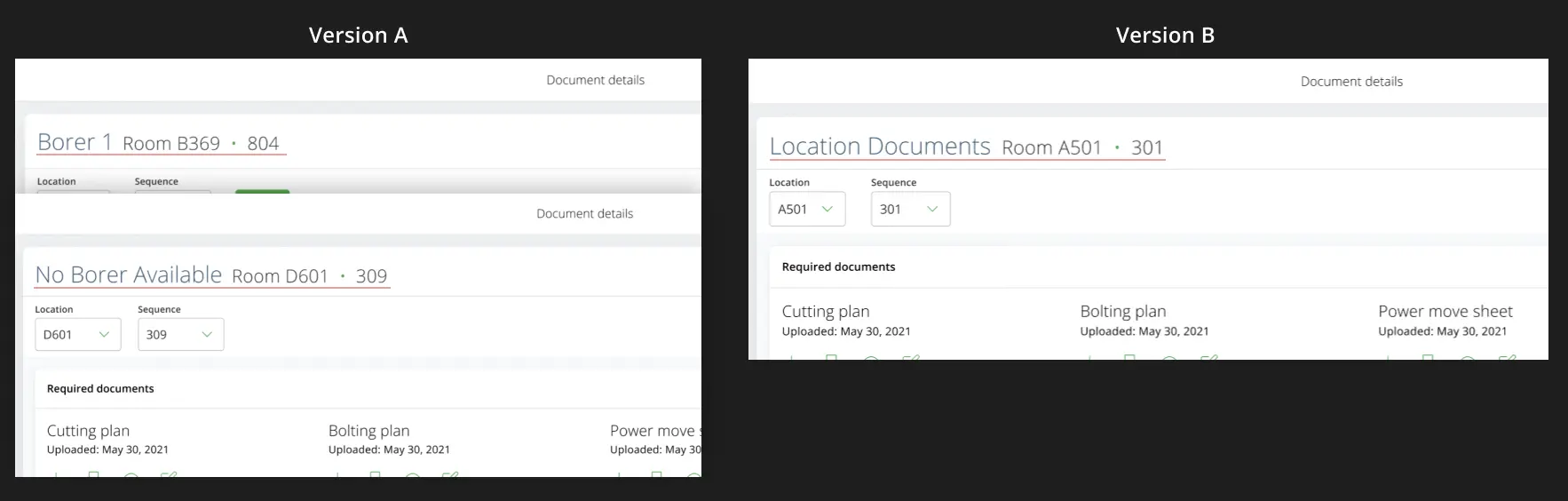The height and width of the screenshot is (501, 1568).
Task: Select Document details above No Borer Available
Action: (x=584, y=214)
